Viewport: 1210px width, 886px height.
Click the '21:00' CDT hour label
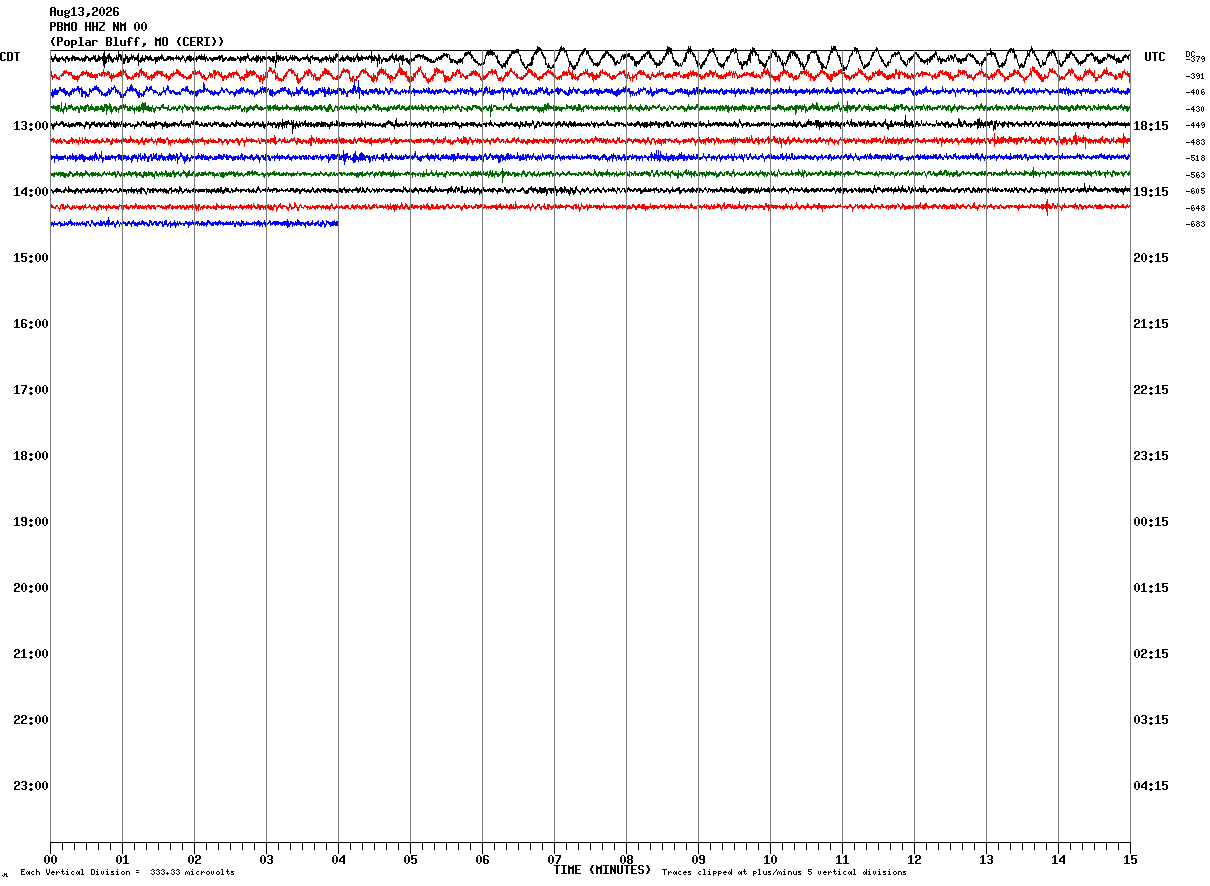point(31,654)
